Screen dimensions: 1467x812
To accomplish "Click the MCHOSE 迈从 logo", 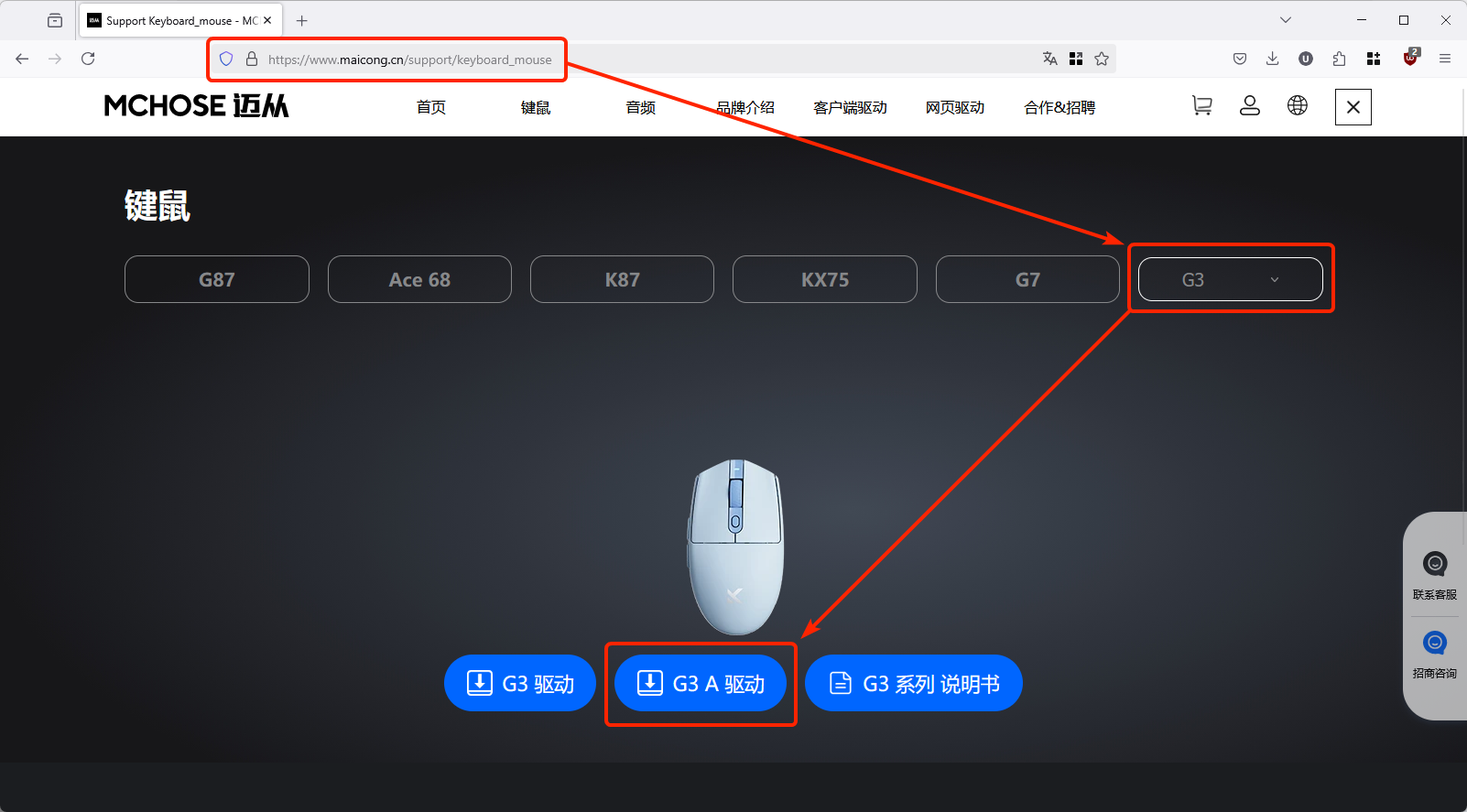I will [196, 106].
